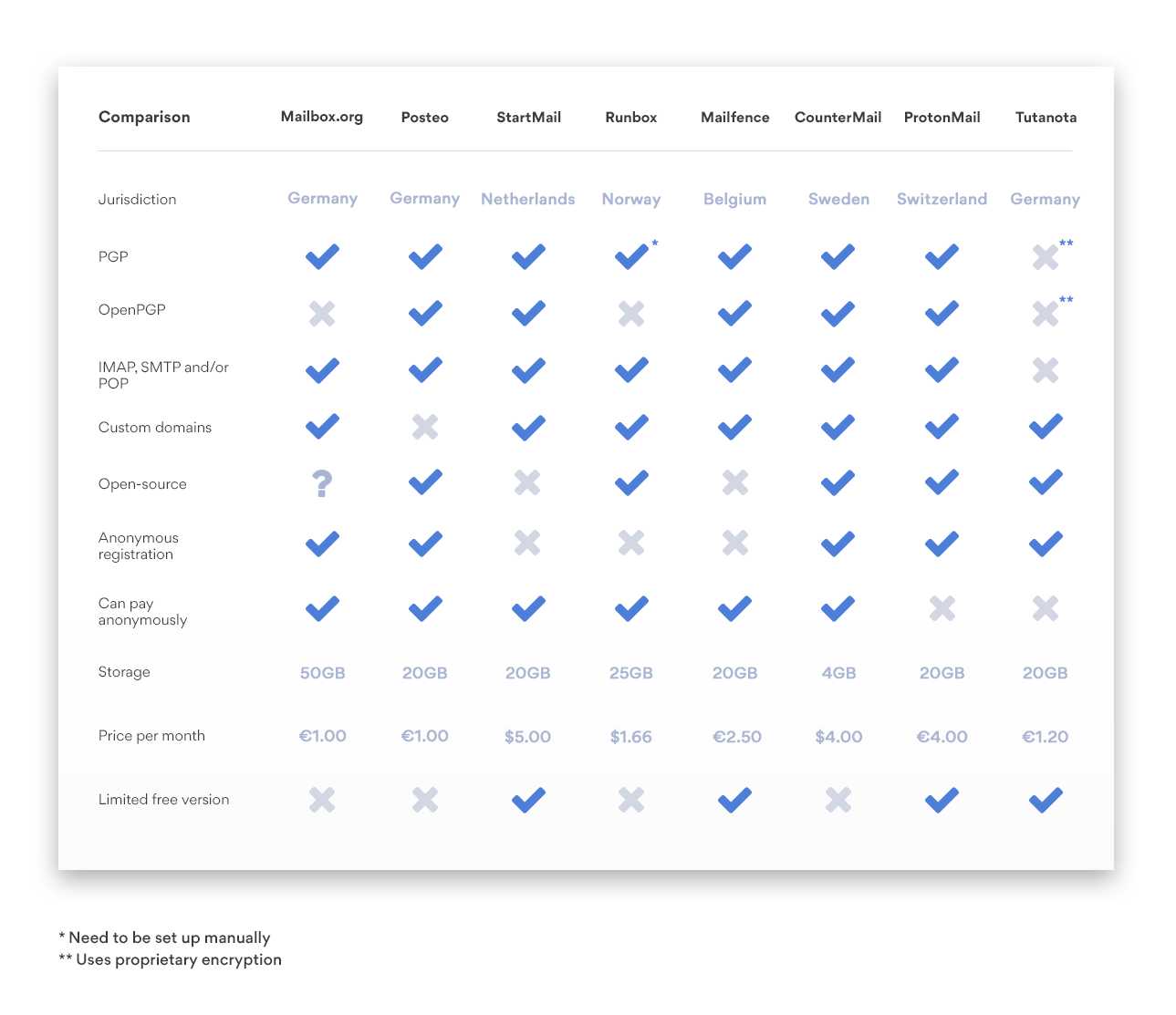
Task: Click the Runbox PGP checkmark with asterisk
Action: pyautogui.click(x=631, y=257)
